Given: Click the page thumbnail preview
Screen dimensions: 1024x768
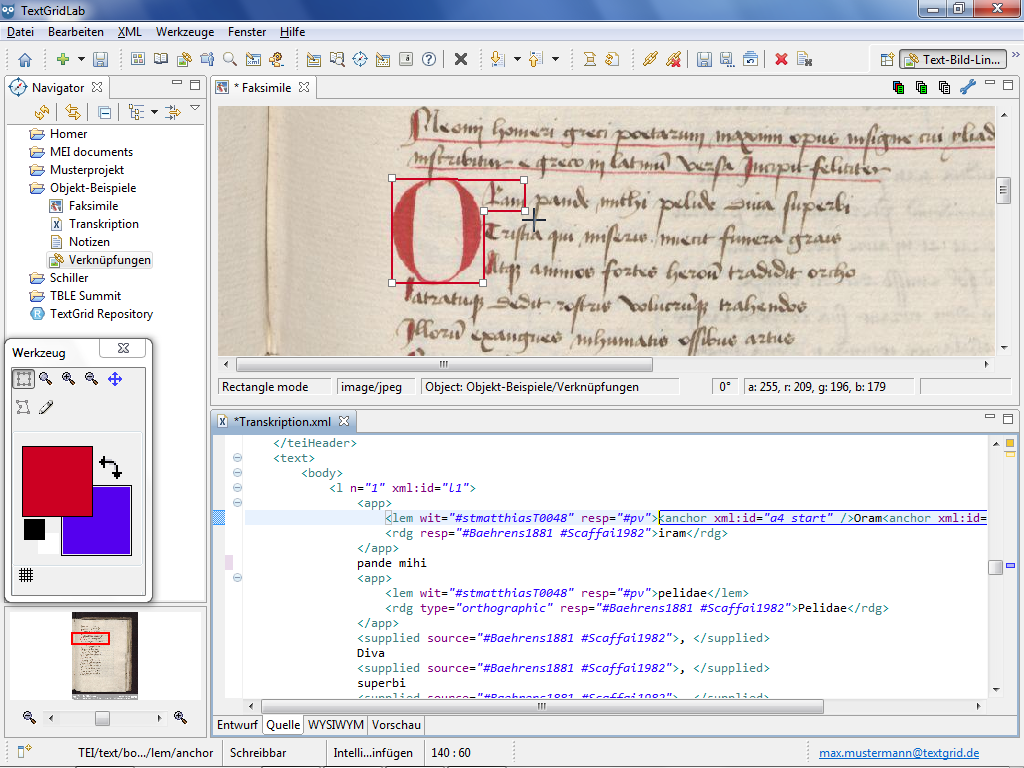Looking at the screenshot, I should (x=104, y=655).
